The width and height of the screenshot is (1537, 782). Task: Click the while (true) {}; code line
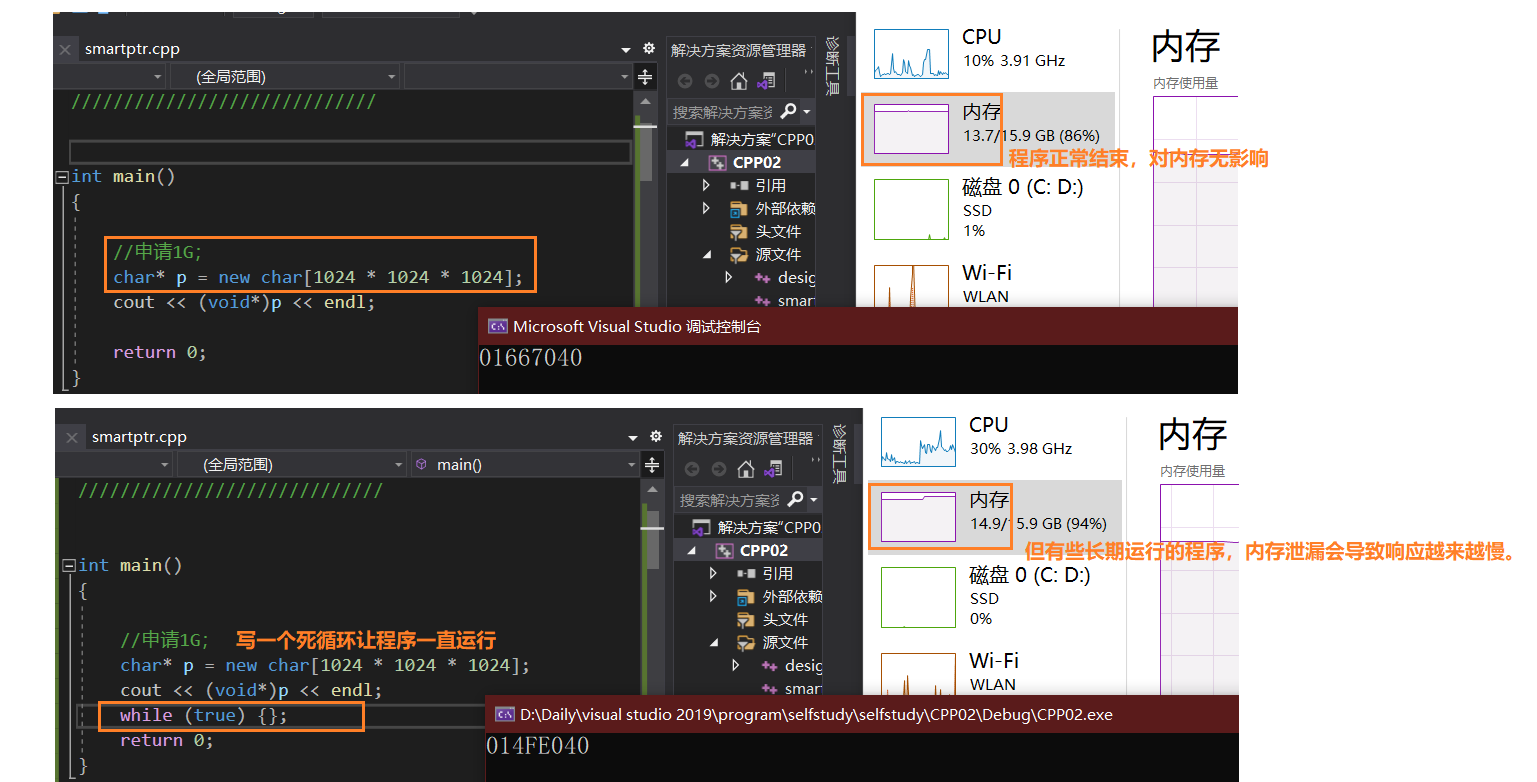204,715
